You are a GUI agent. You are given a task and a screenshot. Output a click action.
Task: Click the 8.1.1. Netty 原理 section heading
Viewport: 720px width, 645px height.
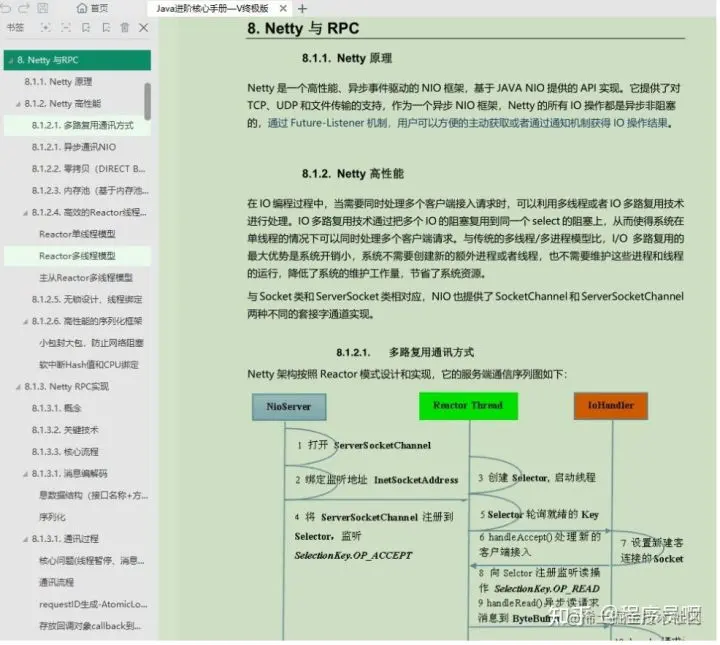[347, 58]
